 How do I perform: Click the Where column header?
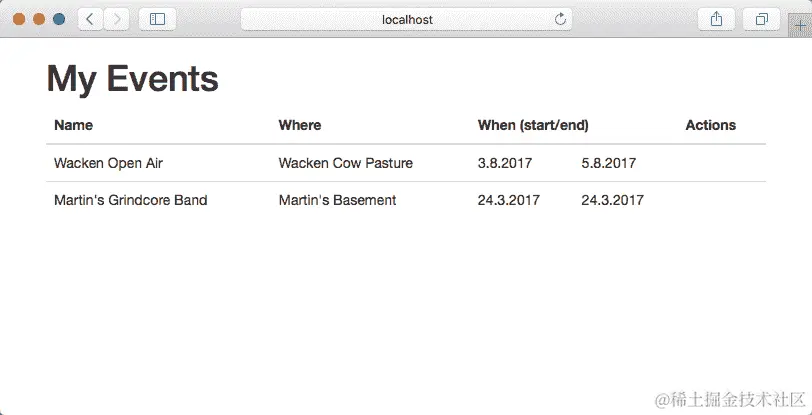300,125
